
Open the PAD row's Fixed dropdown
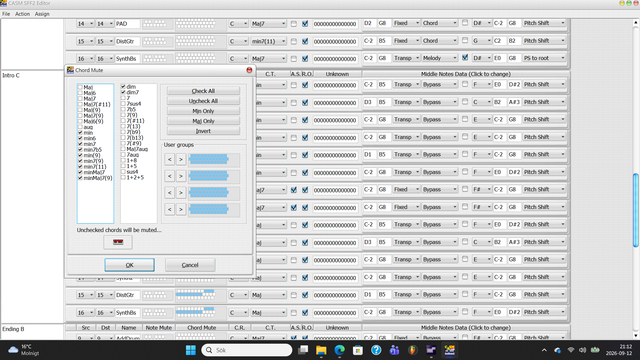[x=406, y=23]
